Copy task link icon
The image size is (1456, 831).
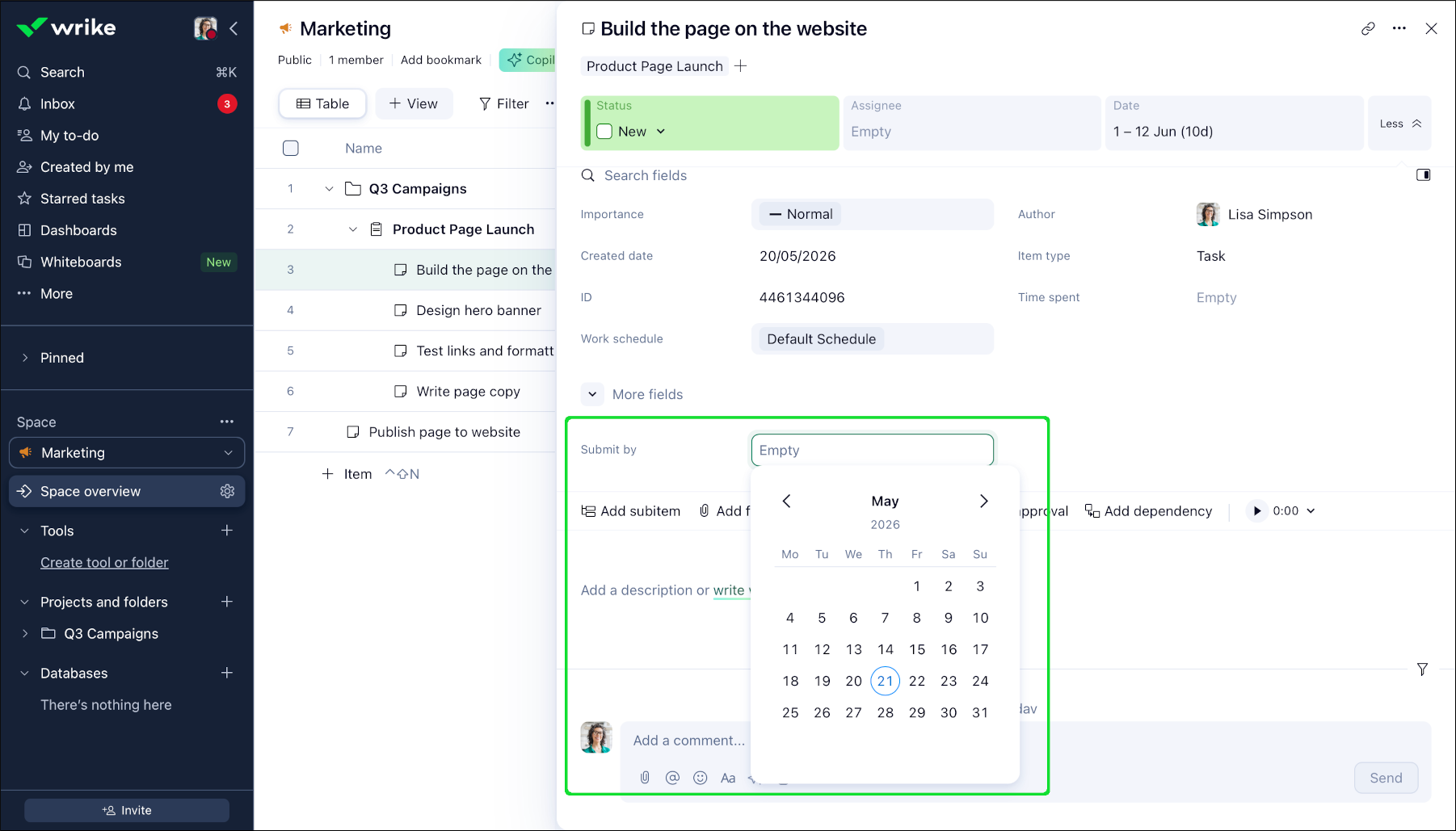click(x=1368, y=28)
